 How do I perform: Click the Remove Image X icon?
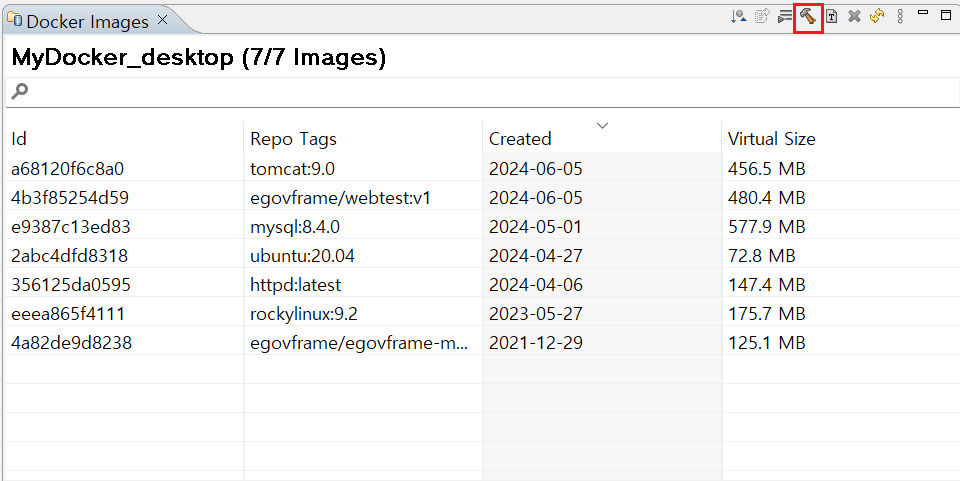click(x=854, y=16)
